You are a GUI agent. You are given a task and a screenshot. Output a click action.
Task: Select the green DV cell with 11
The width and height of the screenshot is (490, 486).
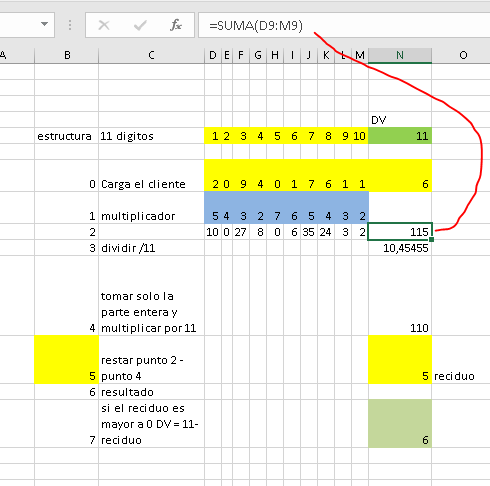click(x=400, y=136)
